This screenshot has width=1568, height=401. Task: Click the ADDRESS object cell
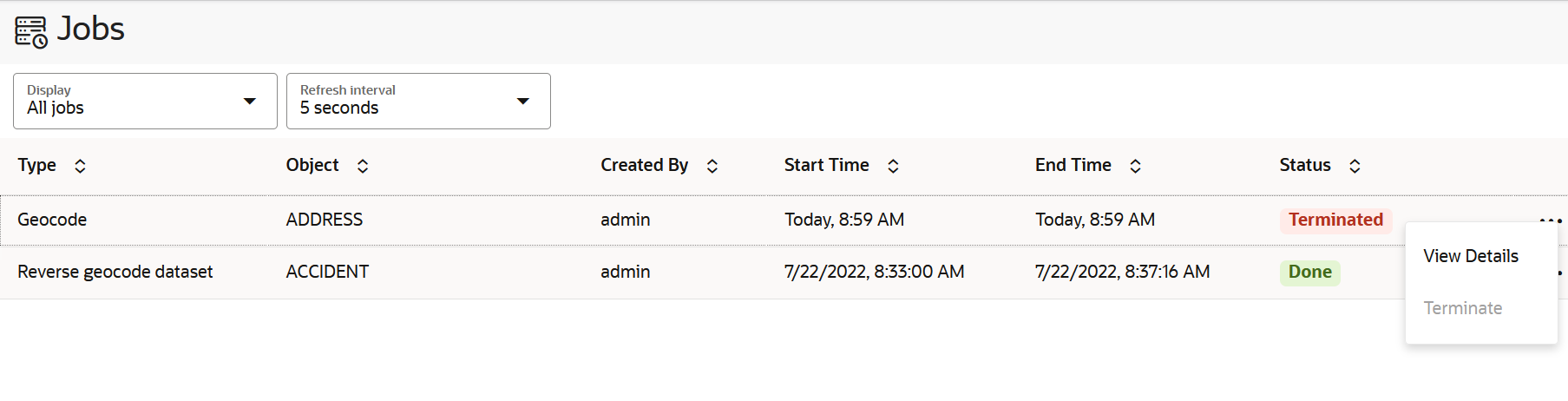tap(325, 220)
